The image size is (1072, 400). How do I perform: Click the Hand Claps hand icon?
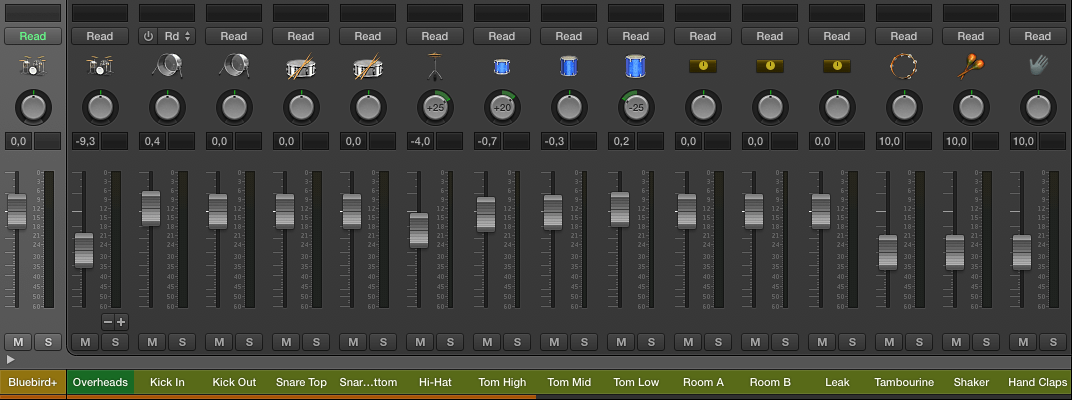pos(1037,66)
